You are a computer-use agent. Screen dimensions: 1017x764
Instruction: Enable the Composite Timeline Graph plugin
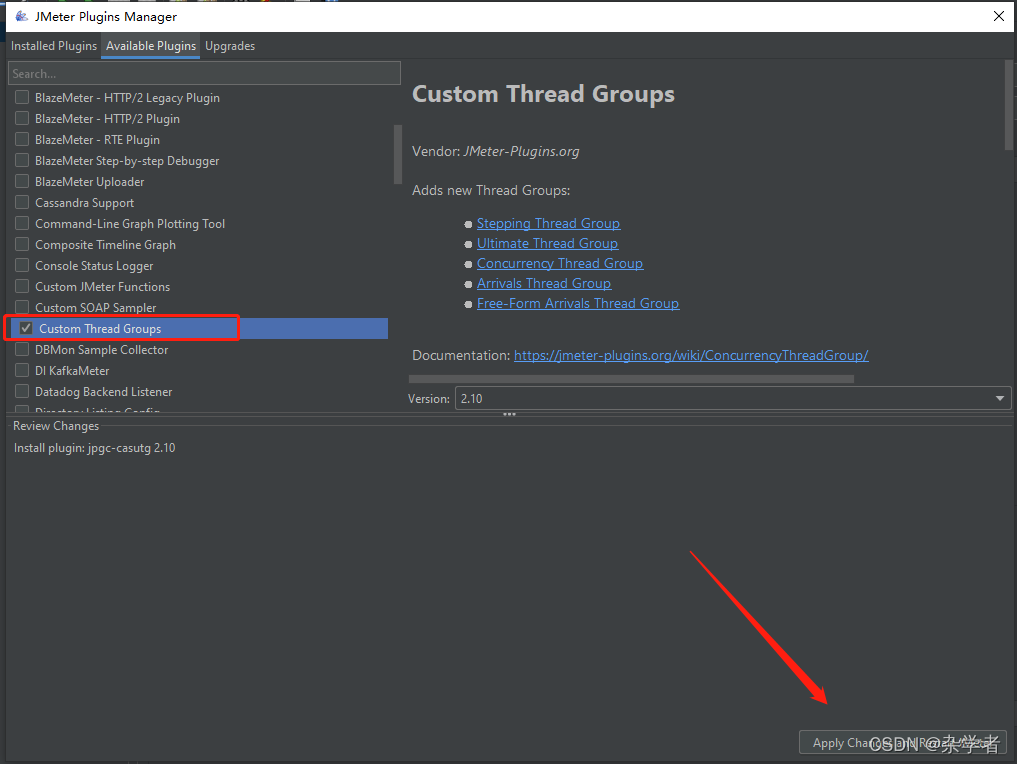[x=22, y=244]
